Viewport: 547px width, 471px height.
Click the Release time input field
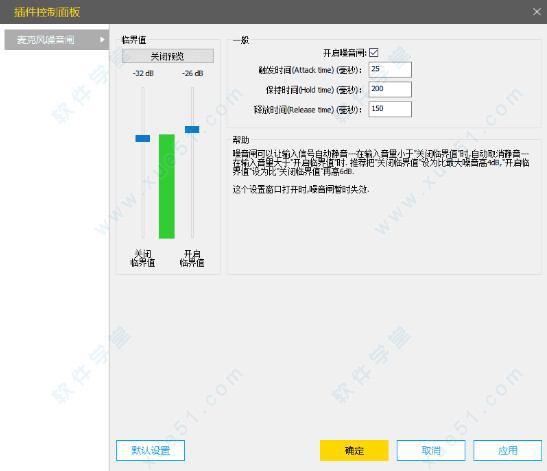point(390,109)
